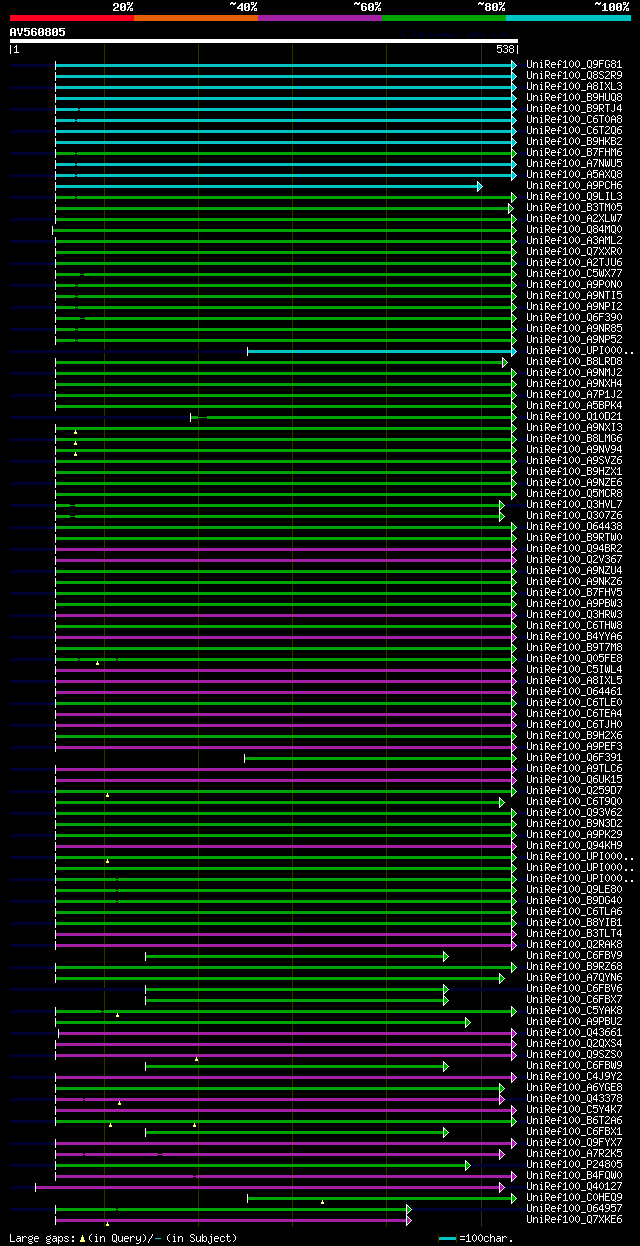Click the UniRef100_B4YYA6 label

click(x=574, y=637)
